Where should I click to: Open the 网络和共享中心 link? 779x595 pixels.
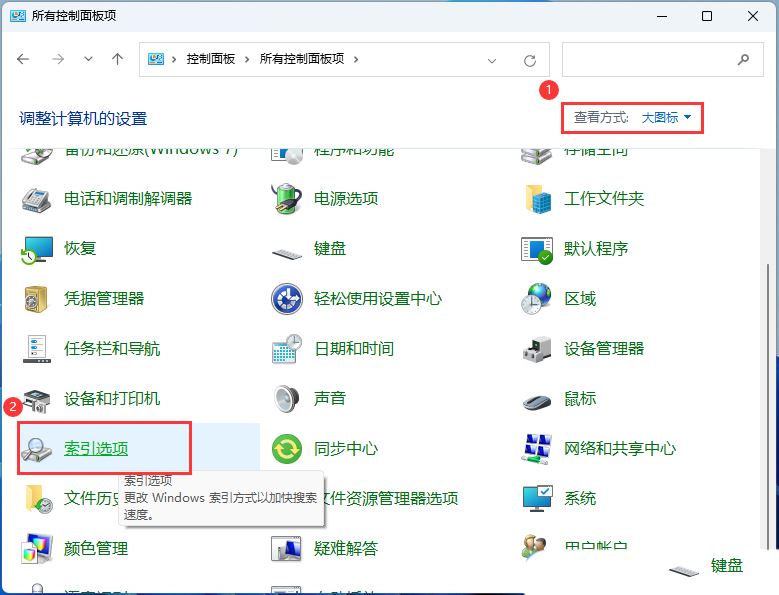click(x=620, y=448)
